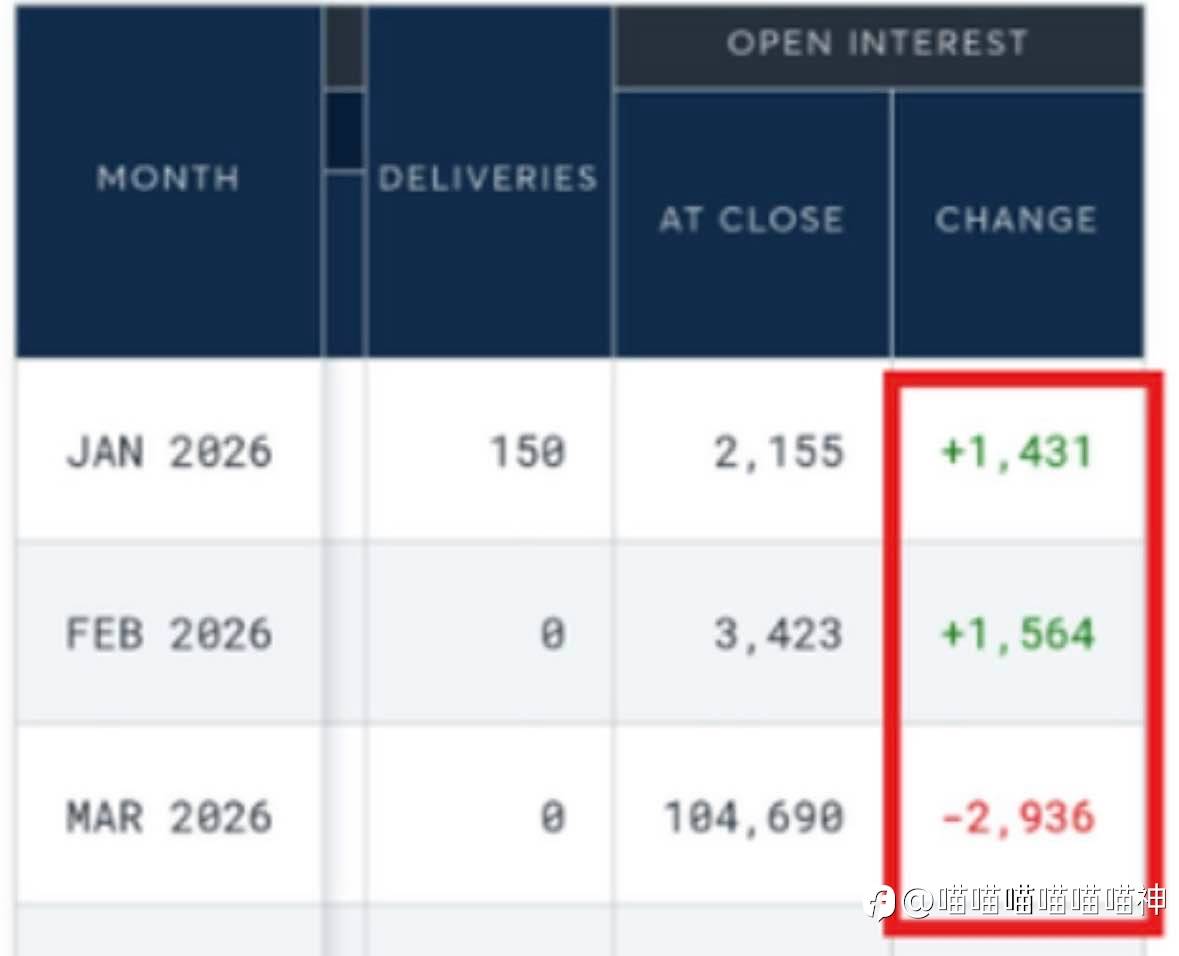The width and height of the screenshot is (1179, 956).
Task: Click the MONTH column header
Action: [x=168, y=179]
